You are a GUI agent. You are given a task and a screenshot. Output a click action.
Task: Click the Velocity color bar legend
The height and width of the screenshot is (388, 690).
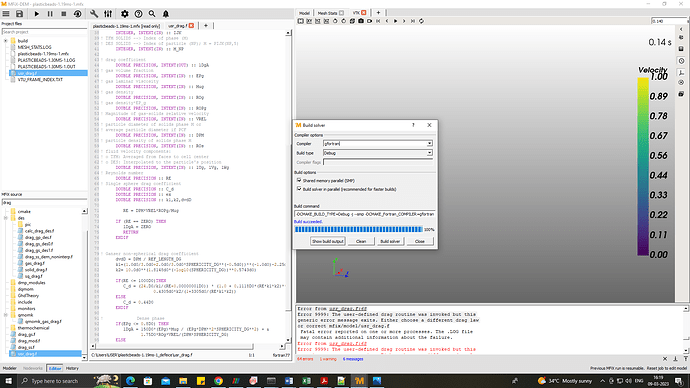click(642, 166)
